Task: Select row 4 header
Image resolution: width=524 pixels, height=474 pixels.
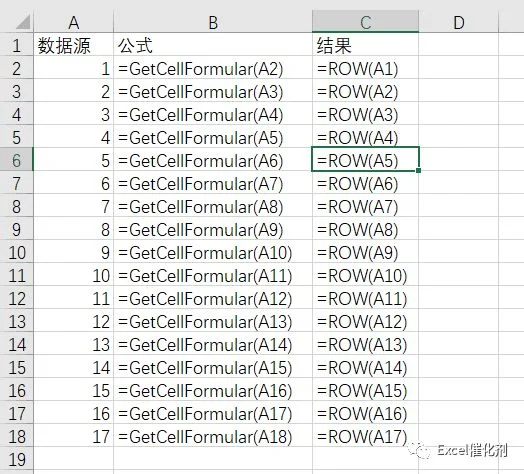Action: coord(17,114)
